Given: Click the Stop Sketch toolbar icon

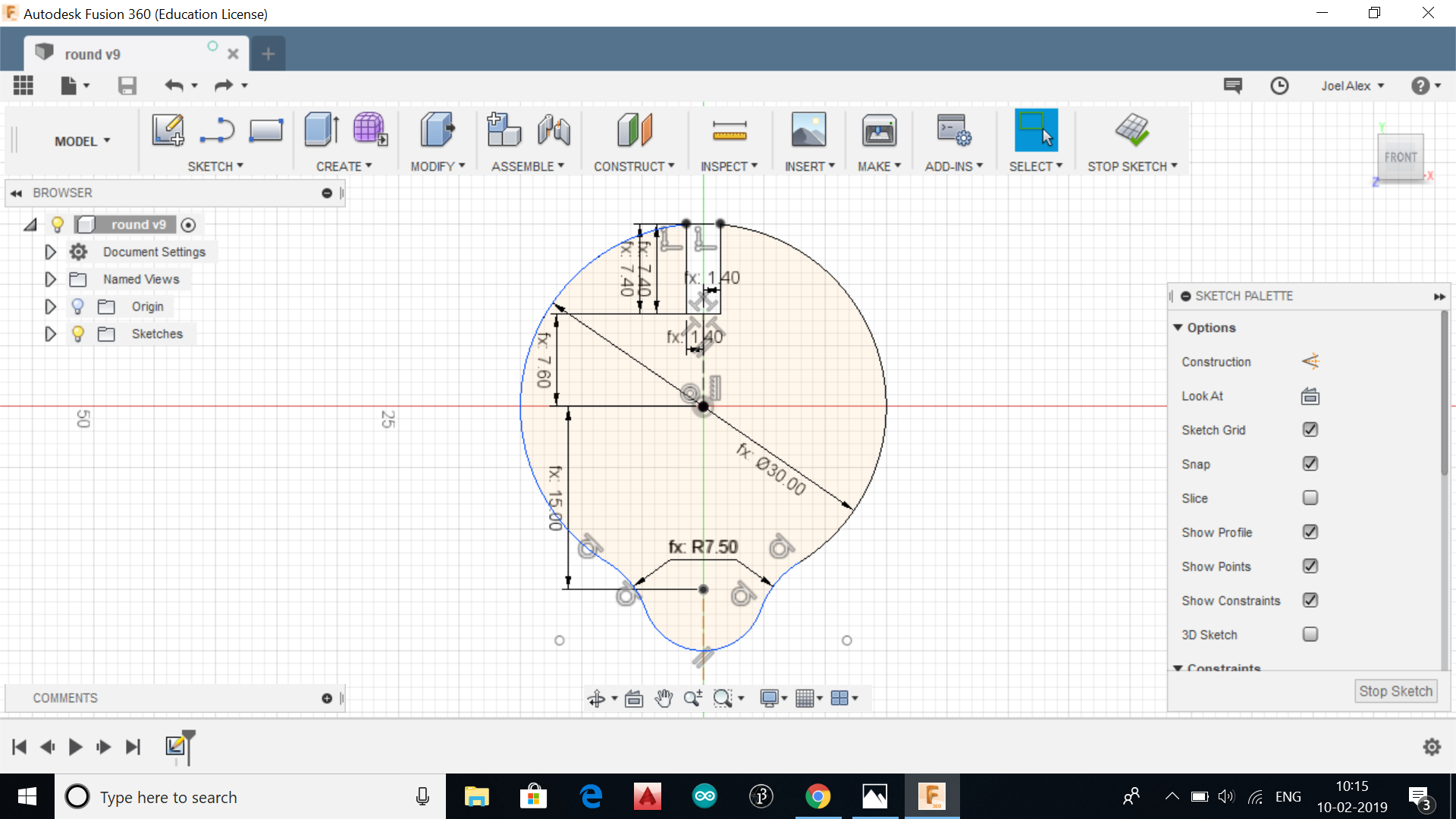Looking at the screenshot, I should click(1132, 130).
